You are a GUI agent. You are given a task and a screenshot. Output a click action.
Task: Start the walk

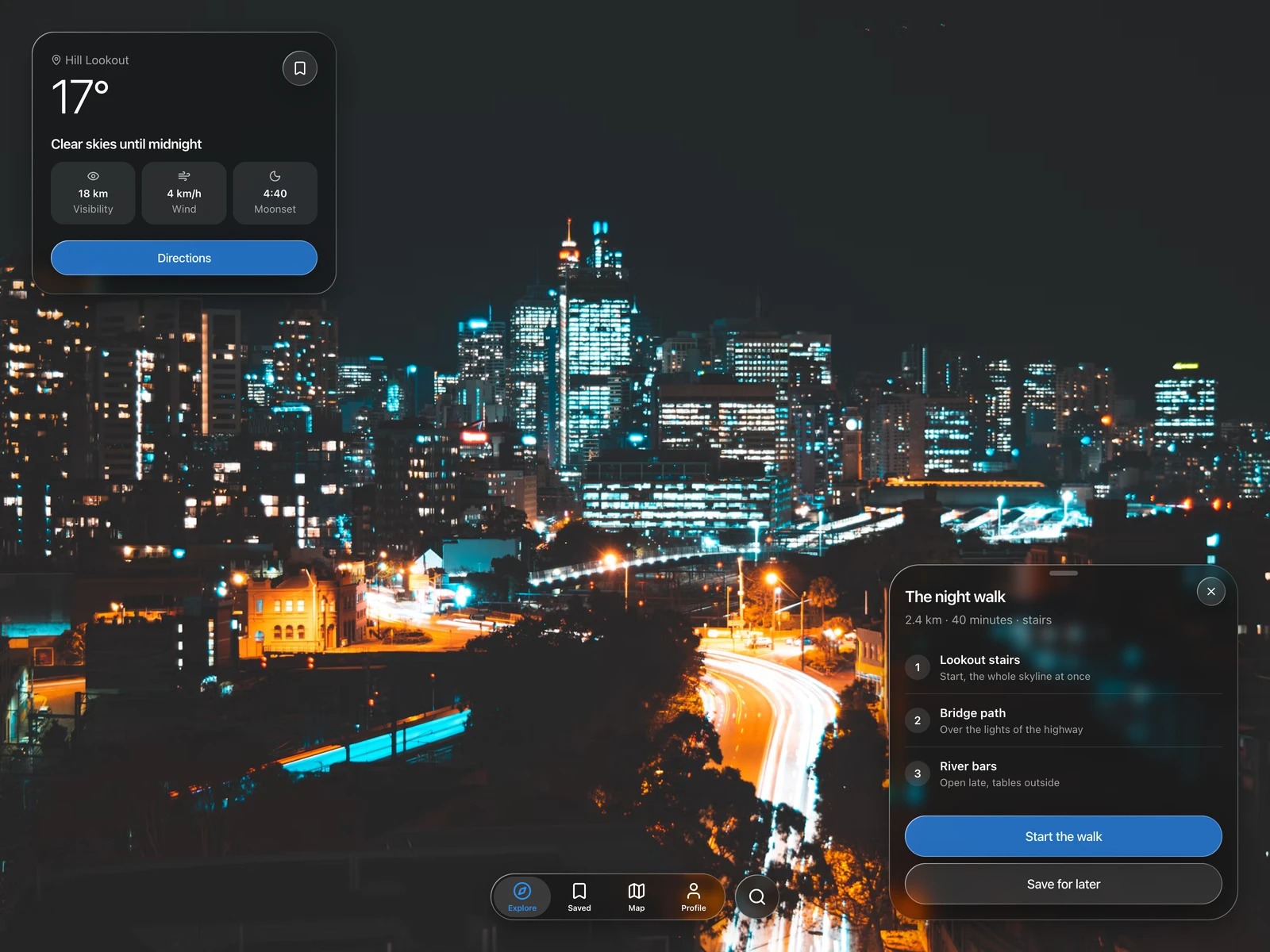tap(1064, 836)
